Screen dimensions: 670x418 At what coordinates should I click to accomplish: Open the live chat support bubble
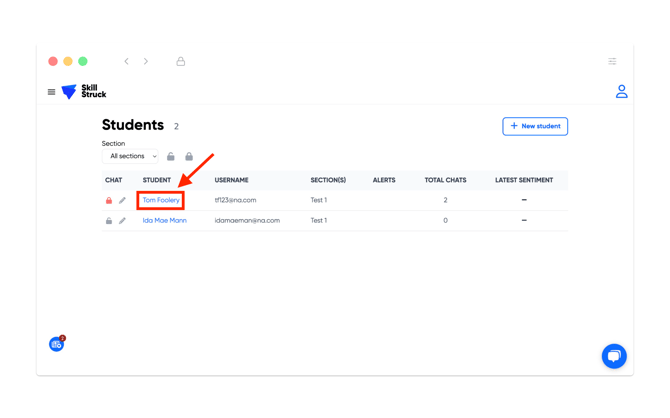click(614, 356)
